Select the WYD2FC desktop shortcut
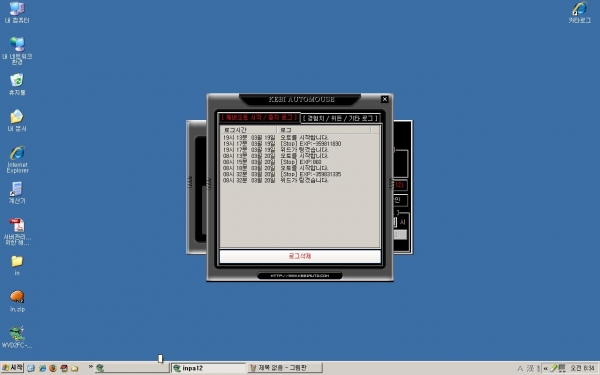This screenshot has width=600, height=375. click(17, 337)
